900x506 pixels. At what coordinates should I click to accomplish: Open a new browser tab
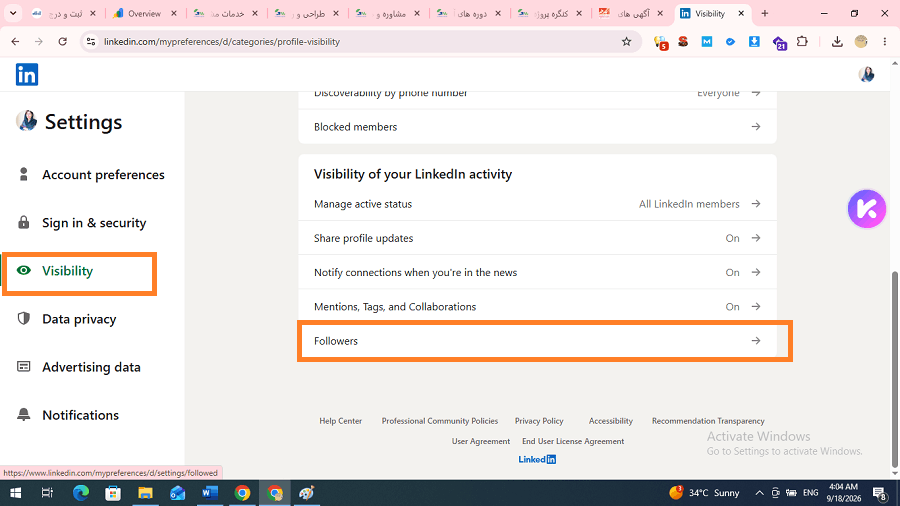(765, 13)
